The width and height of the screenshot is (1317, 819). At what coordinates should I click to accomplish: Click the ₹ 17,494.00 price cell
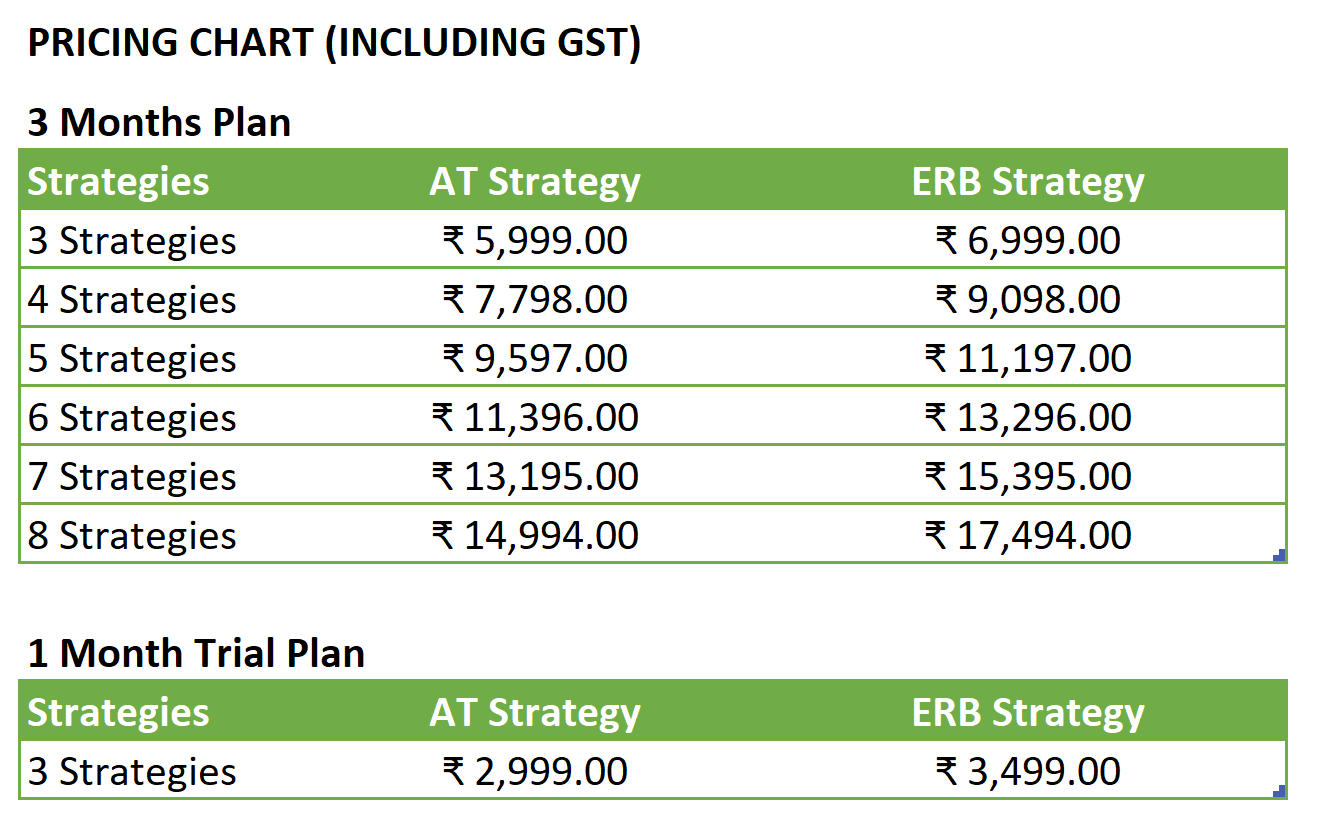tap(1028, 536)
